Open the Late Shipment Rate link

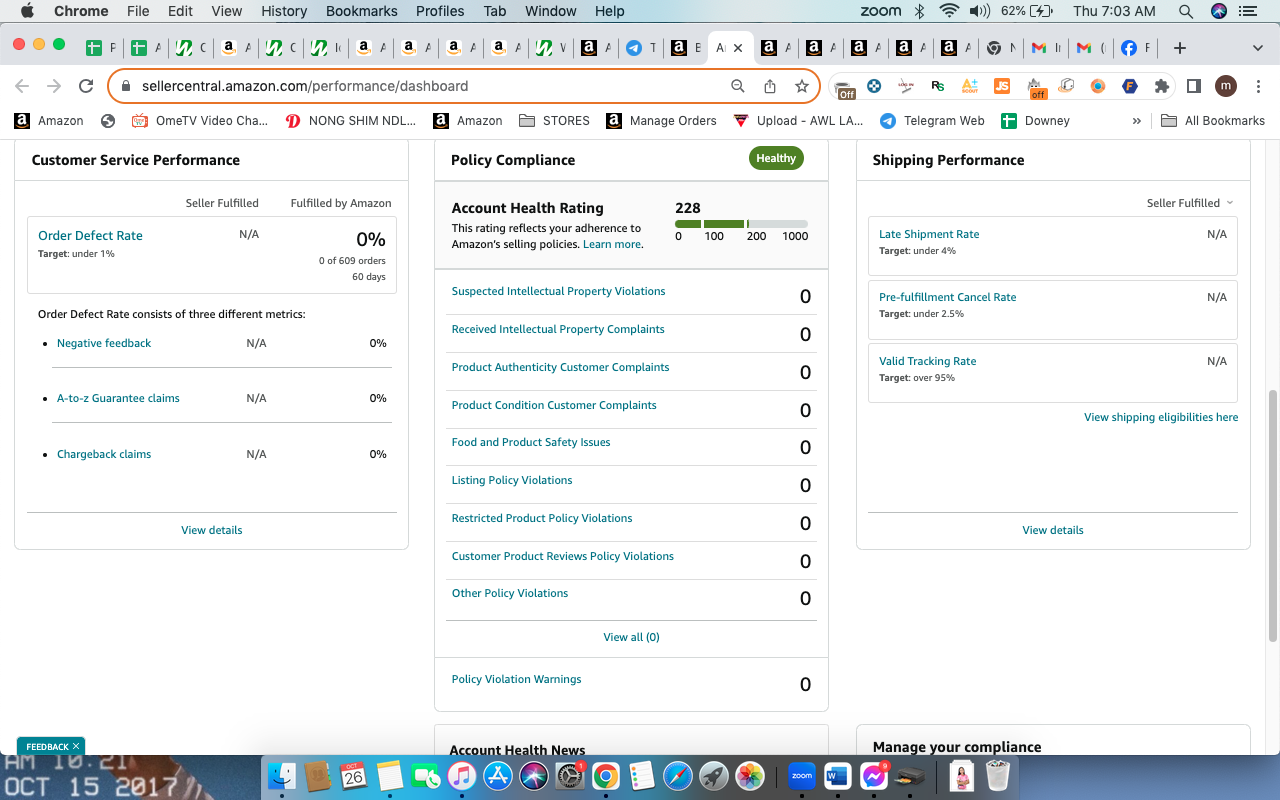(929, 234)
